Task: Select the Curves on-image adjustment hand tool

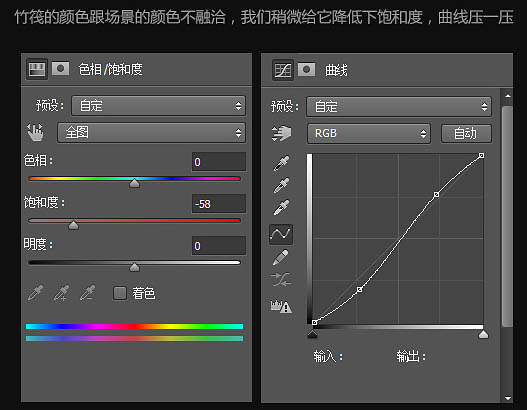Action: 282,133
